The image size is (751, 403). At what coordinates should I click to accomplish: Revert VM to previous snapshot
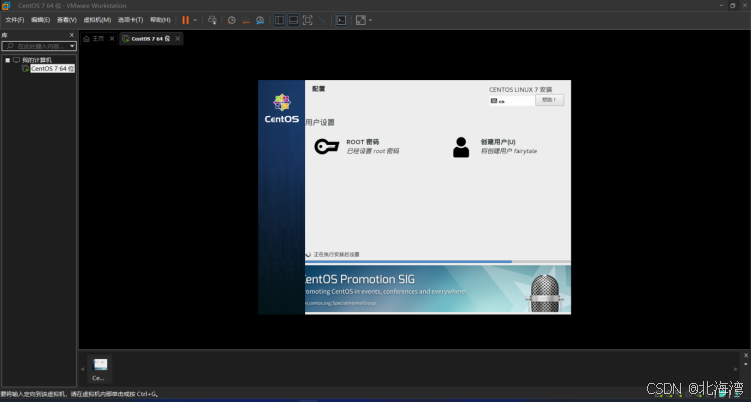[x=246, y=20]
